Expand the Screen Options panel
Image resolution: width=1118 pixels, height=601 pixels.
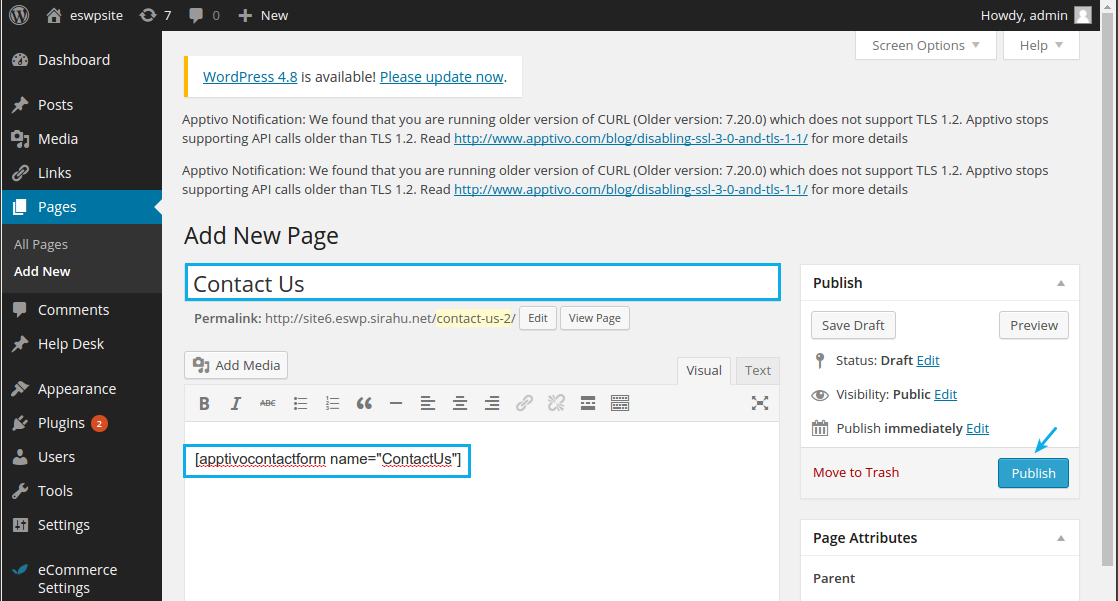coord(926,45)
